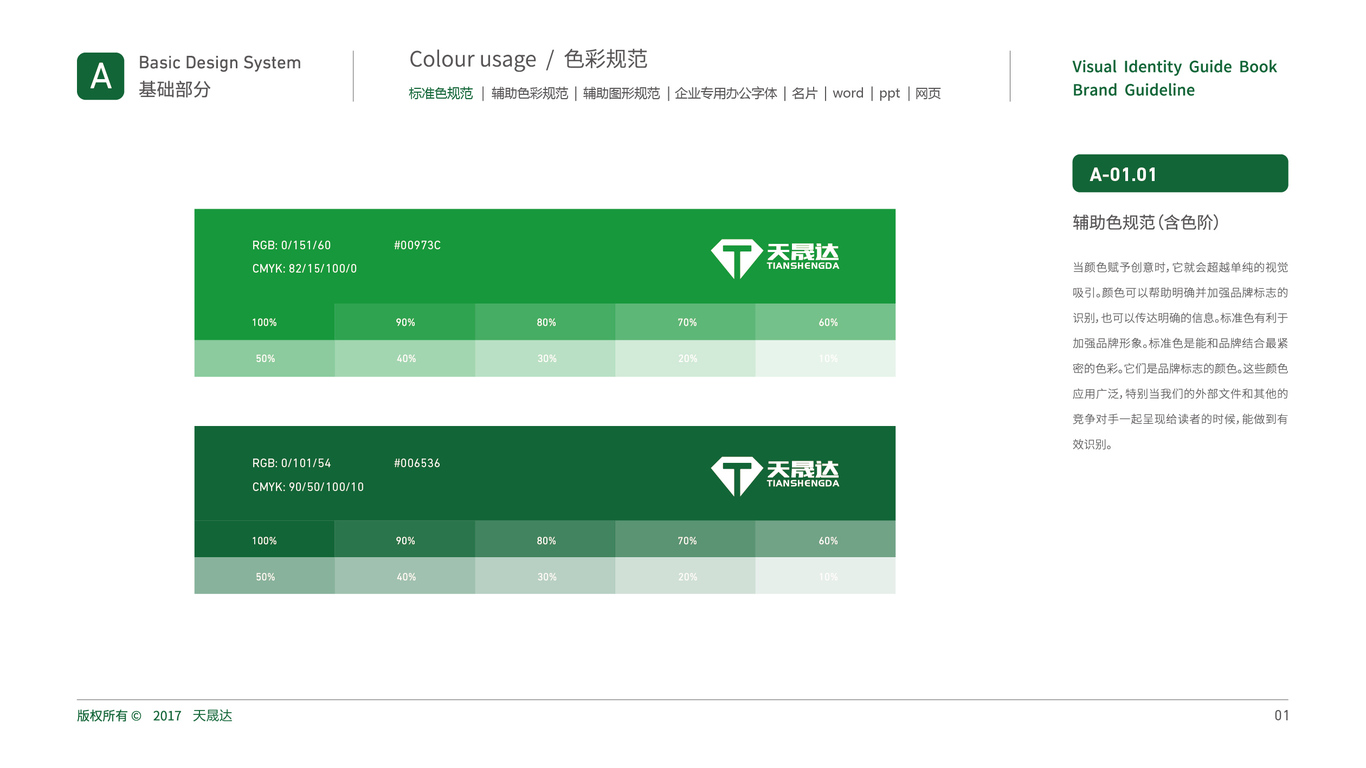Screen dimensions: 1366x768
Task: Pick the bright green 100% swatch
Action: (264, 322)
